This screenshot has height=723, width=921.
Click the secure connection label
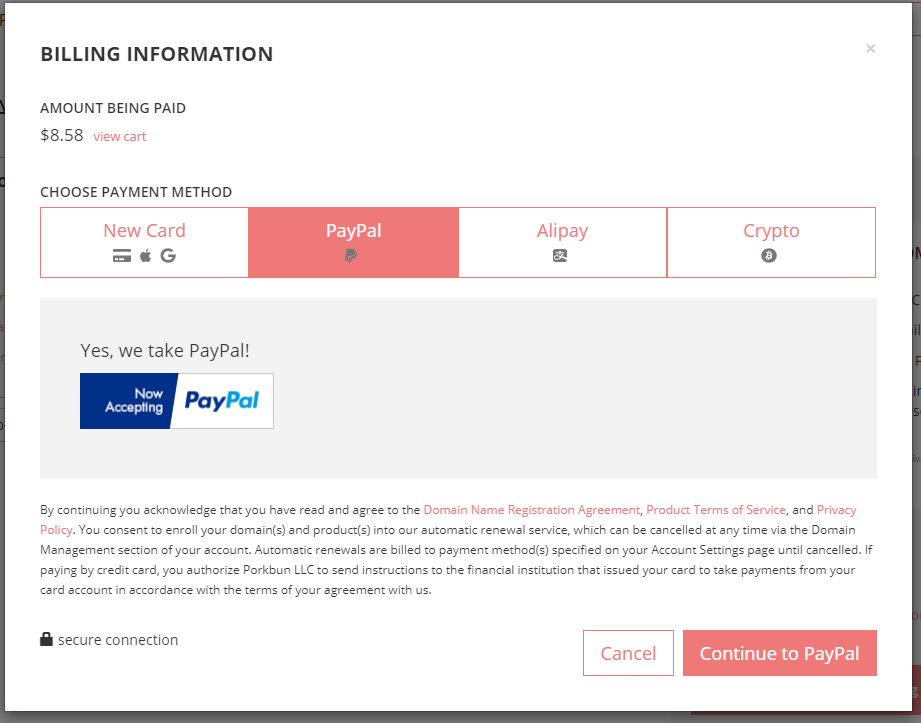click(x=118, y=640)
